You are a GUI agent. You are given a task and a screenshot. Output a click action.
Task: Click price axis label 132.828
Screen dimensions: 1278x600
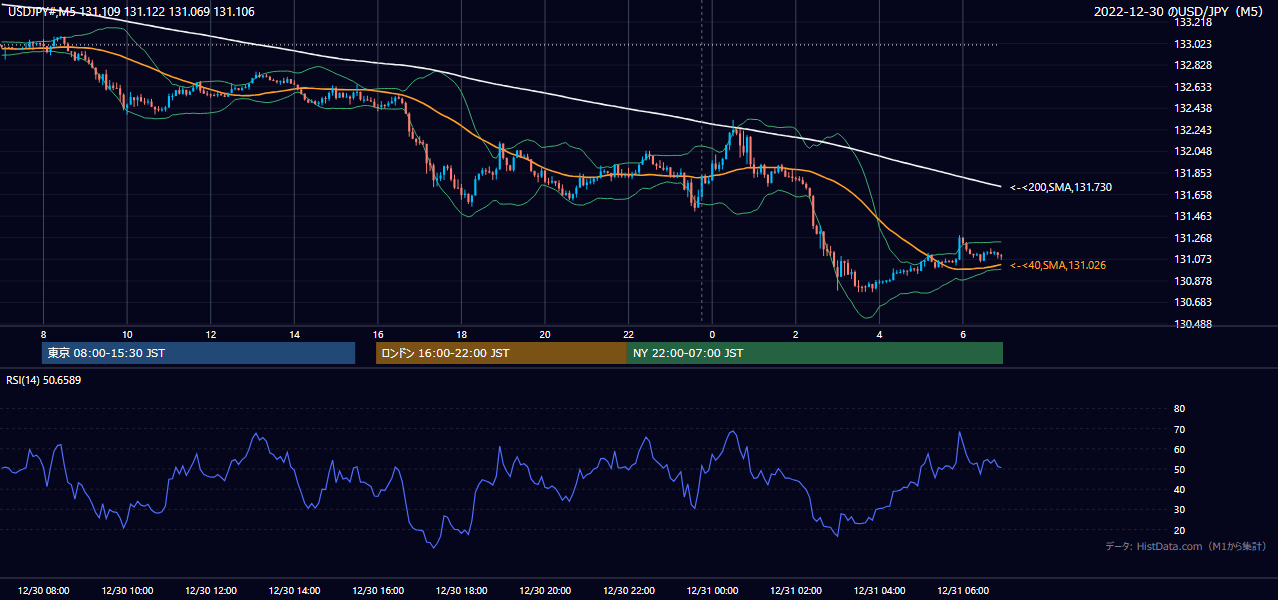coord(1191,65)
